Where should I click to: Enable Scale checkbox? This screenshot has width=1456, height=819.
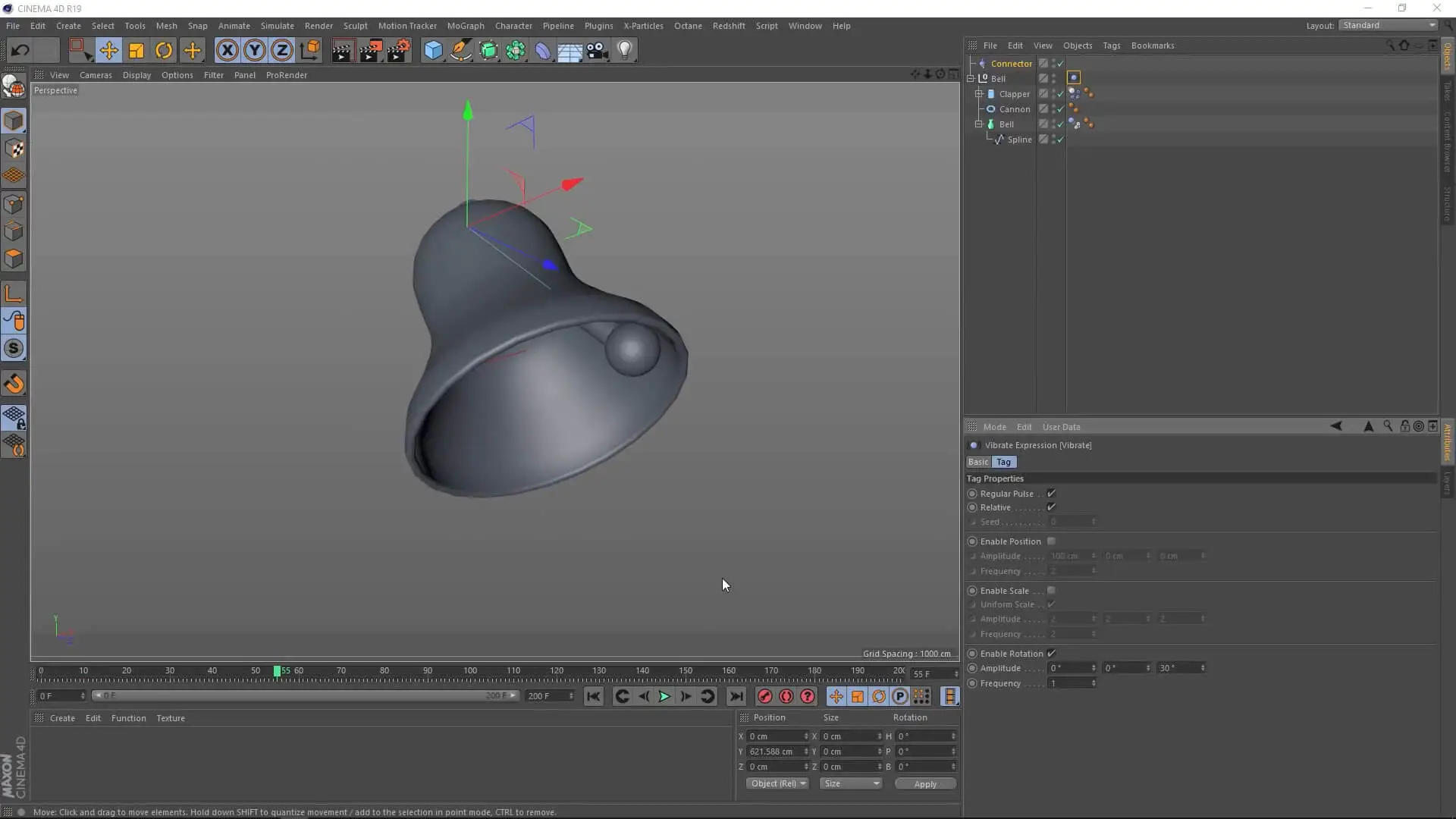click(1051, 591)
